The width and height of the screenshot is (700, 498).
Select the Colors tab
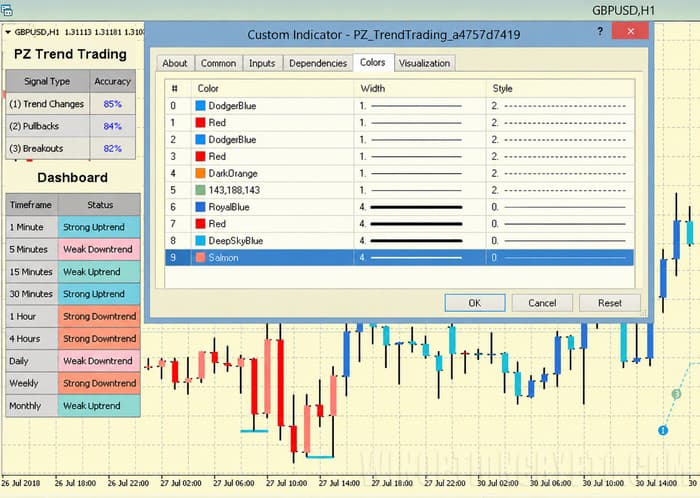click(373, 62)
